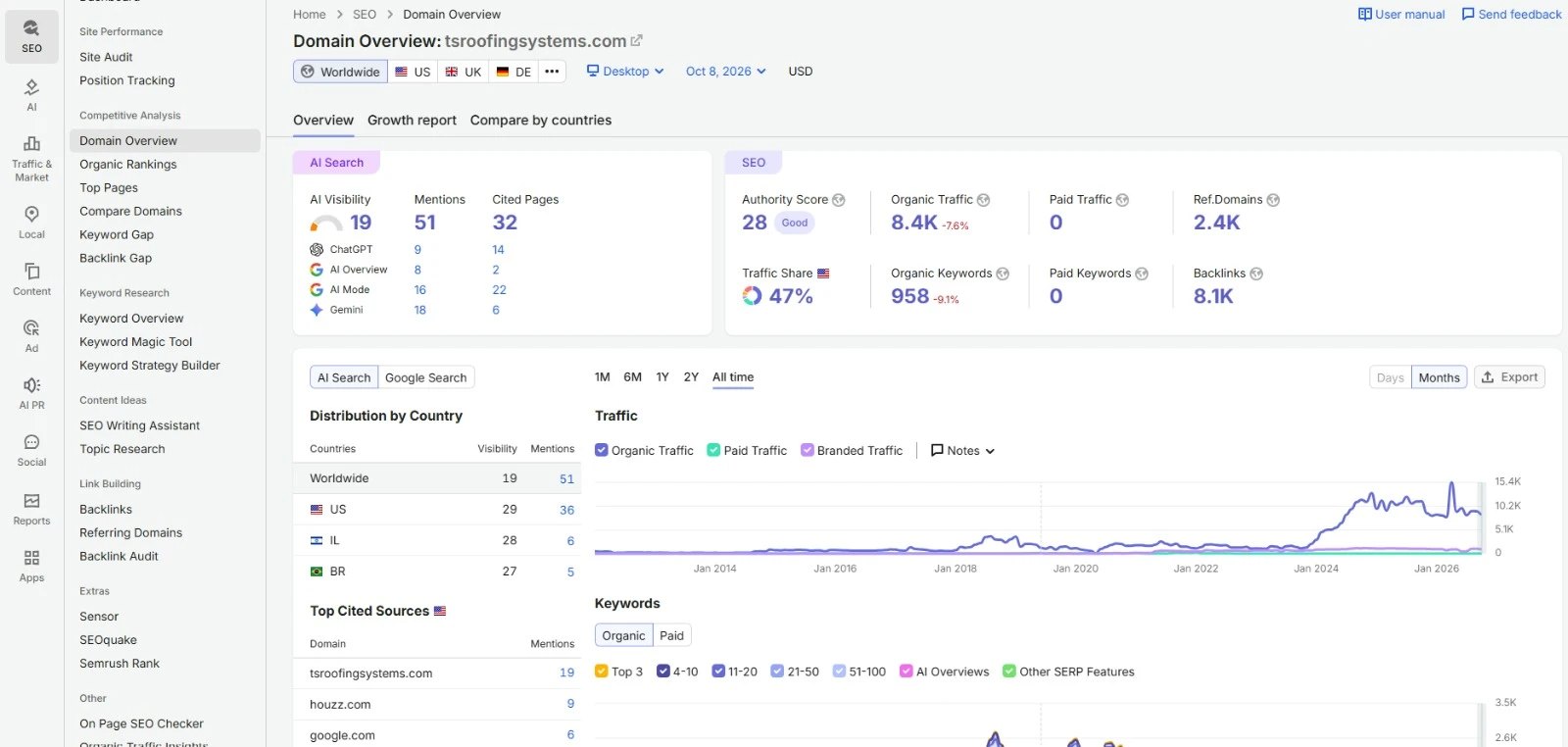The width and height of the screenshot is (1568, 747).
Task: Toggle the AI Overviews checkbox
Action: (906, 671)
